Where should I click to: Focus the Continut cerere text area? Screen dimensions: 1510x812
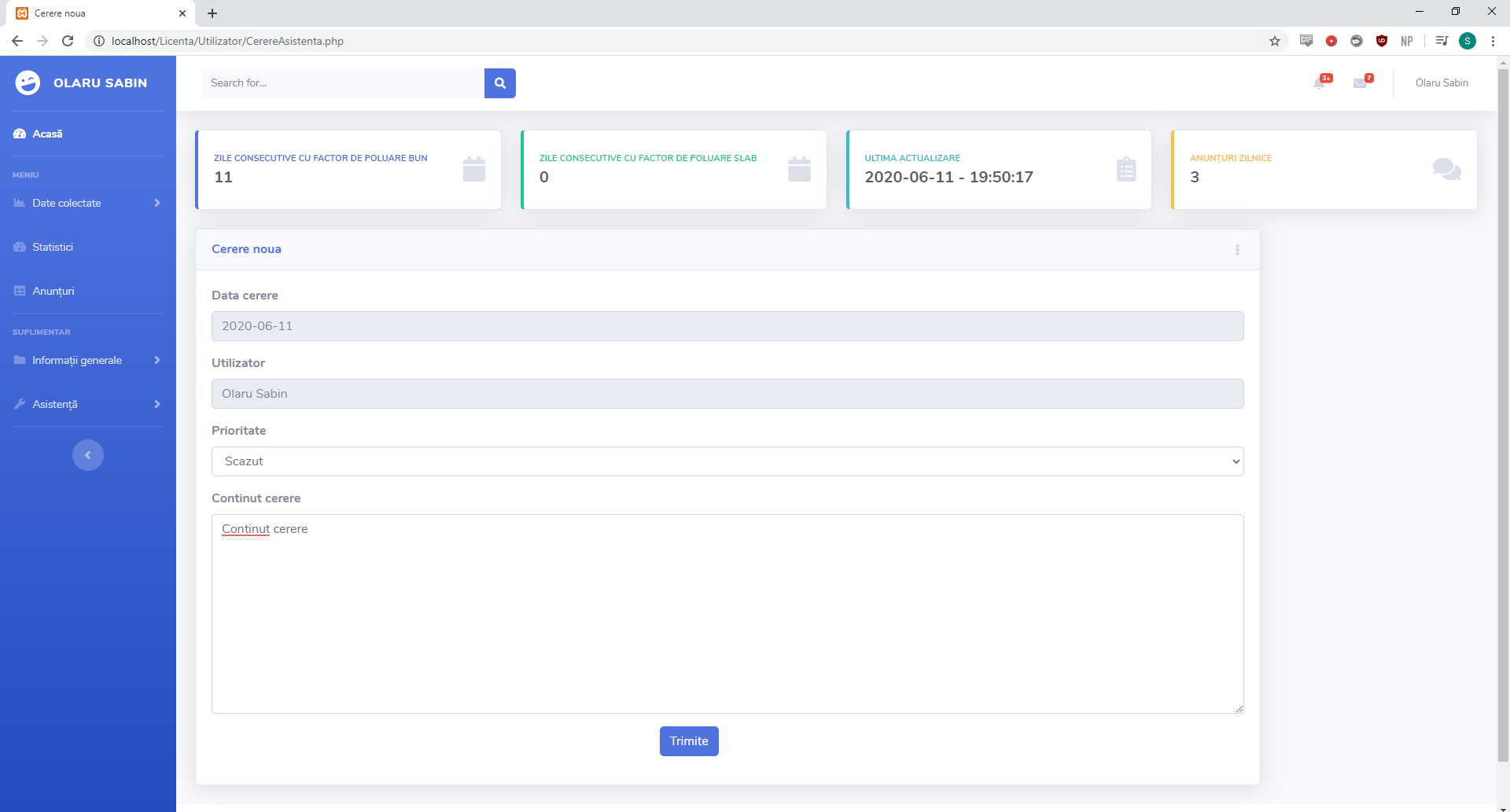(727, 613)
